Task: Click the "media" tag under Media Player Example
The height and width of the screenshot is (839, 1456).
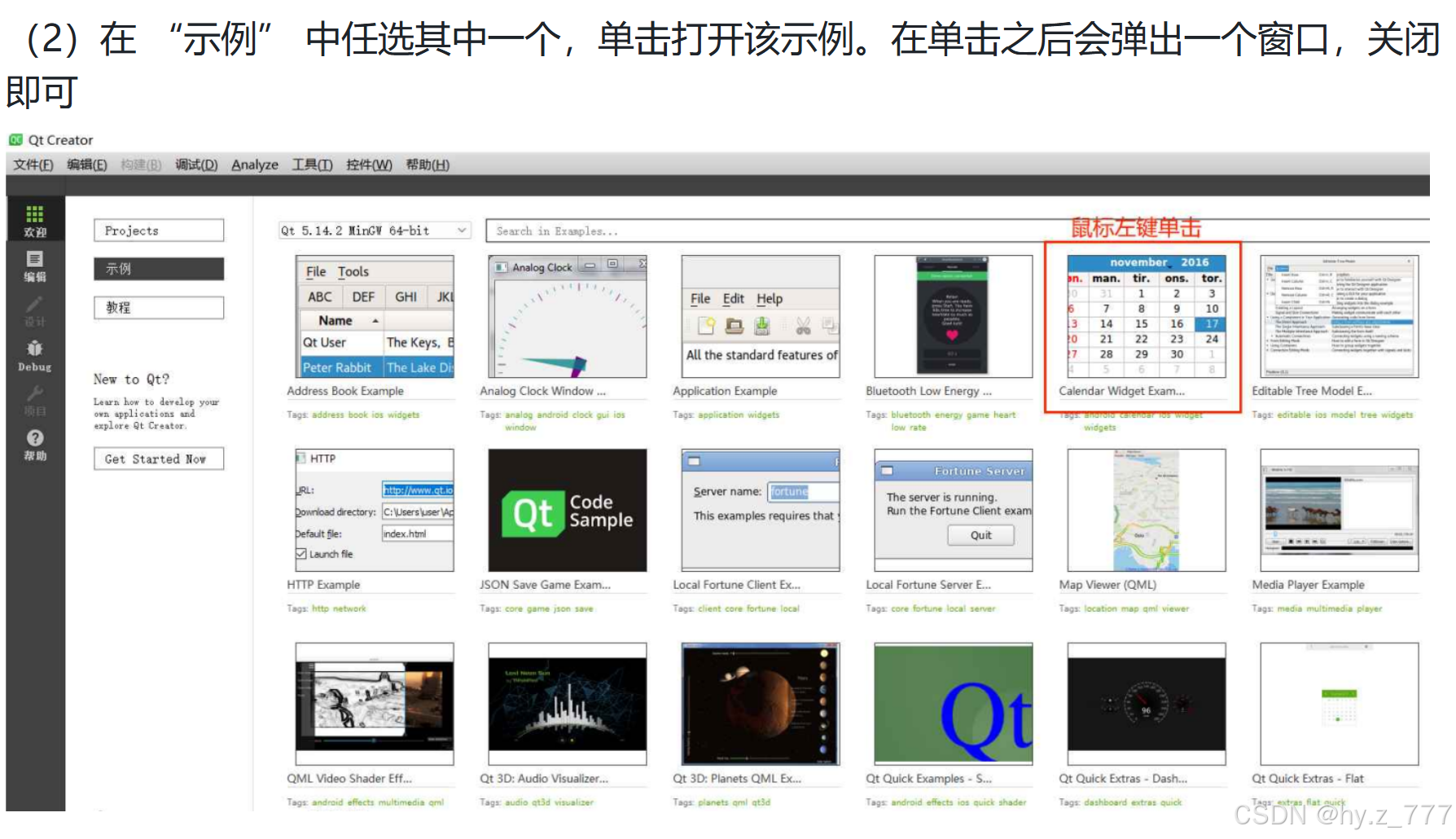Action: pyautogui.click(x=1289, y=608)
